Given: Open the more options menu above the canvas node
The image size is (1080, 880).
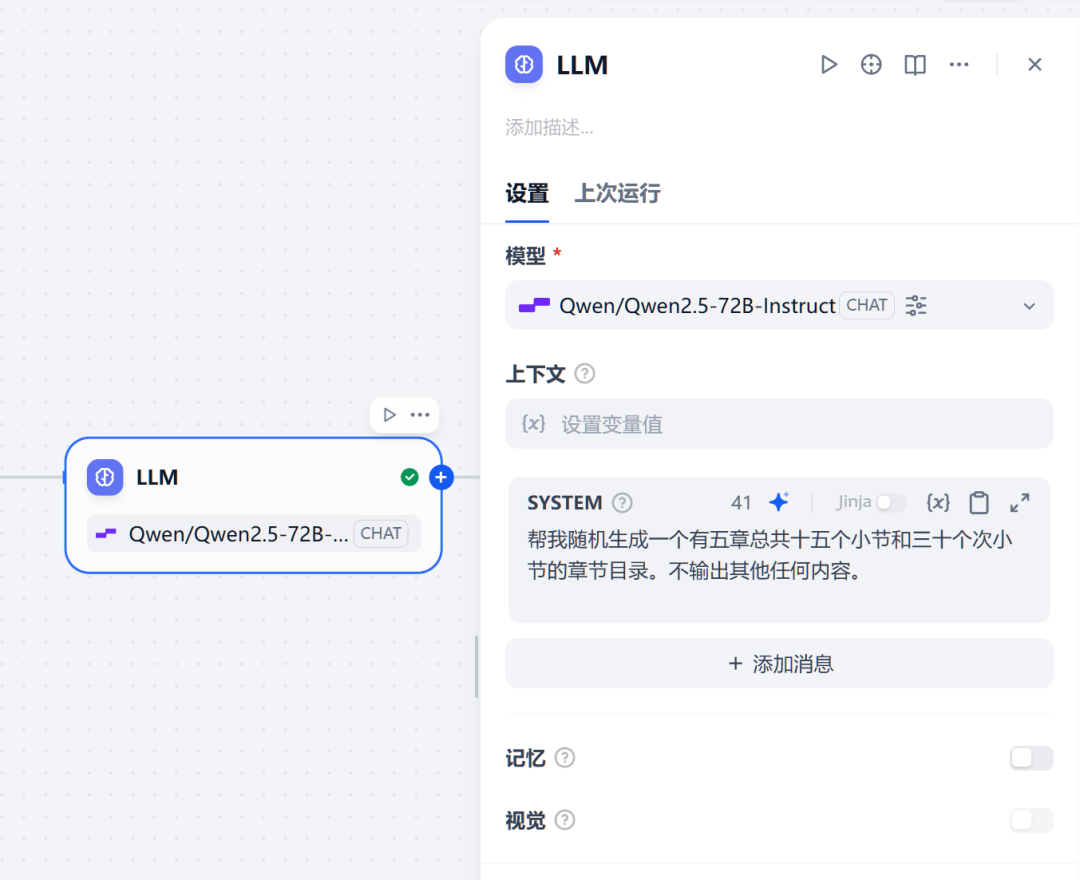Looking at the screenshot, I should click(419, 414).
